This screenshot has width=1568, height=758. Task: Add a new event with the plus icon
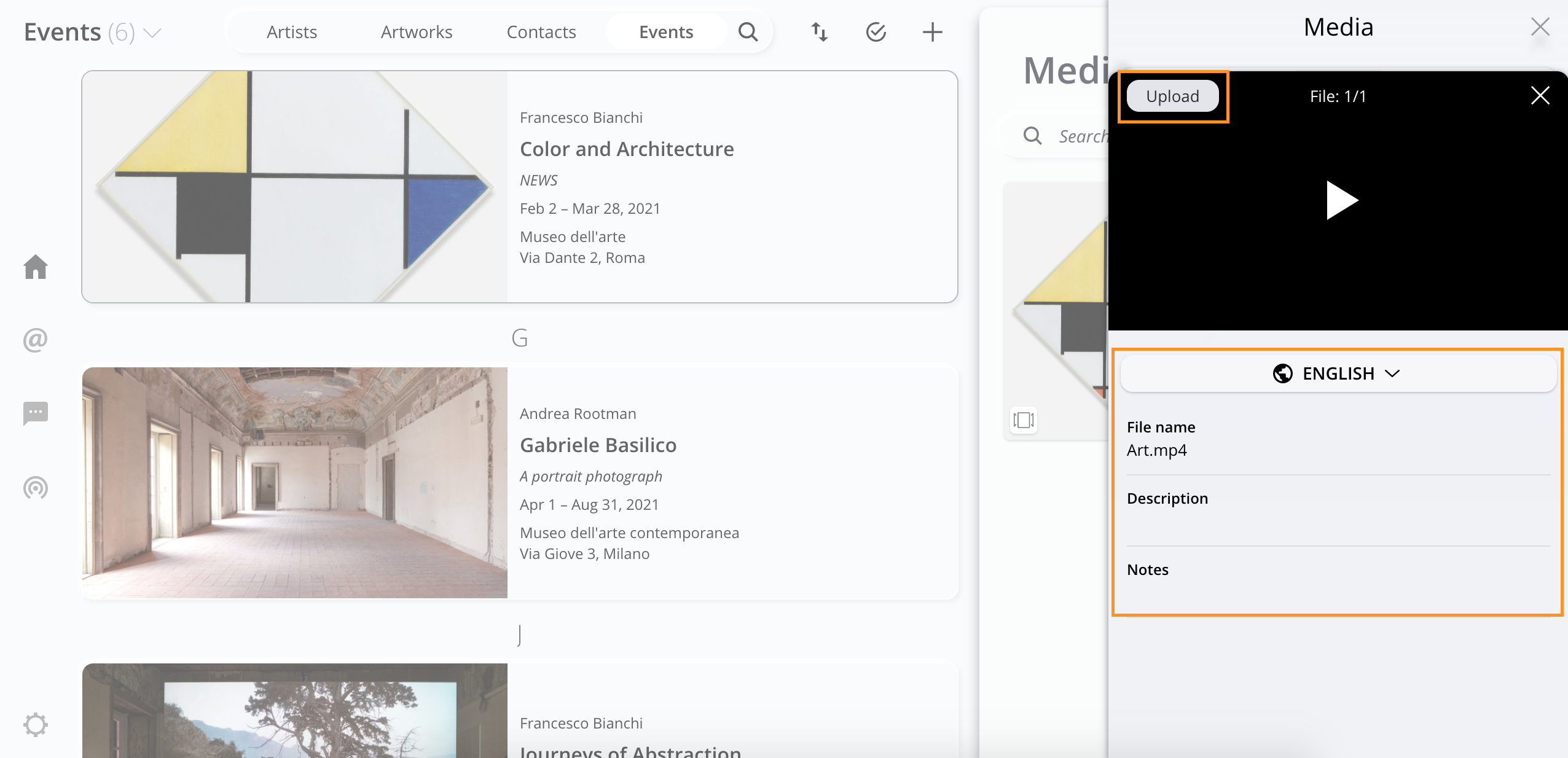[932, 32]
